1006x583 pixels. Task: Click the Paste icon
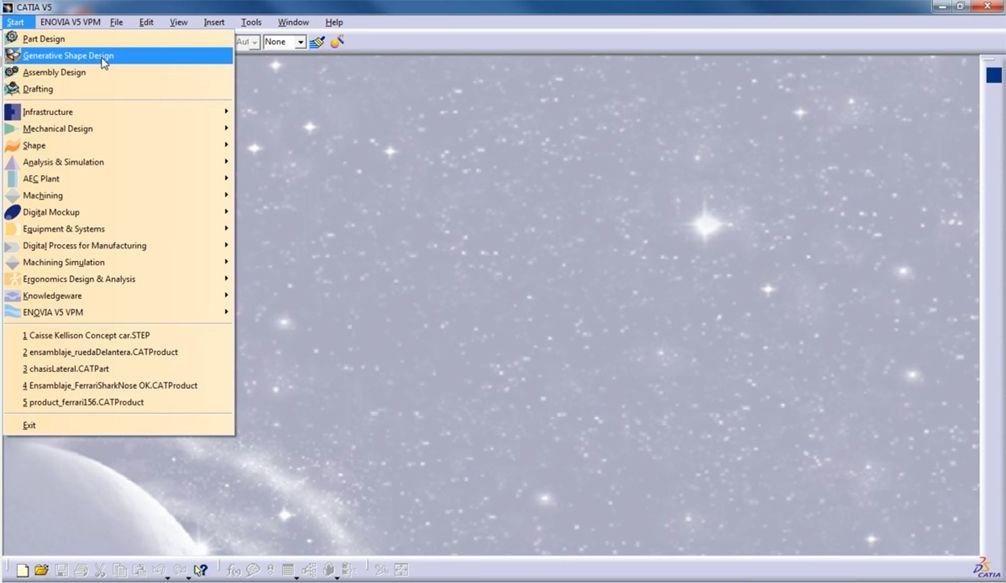tap(139, 570)
